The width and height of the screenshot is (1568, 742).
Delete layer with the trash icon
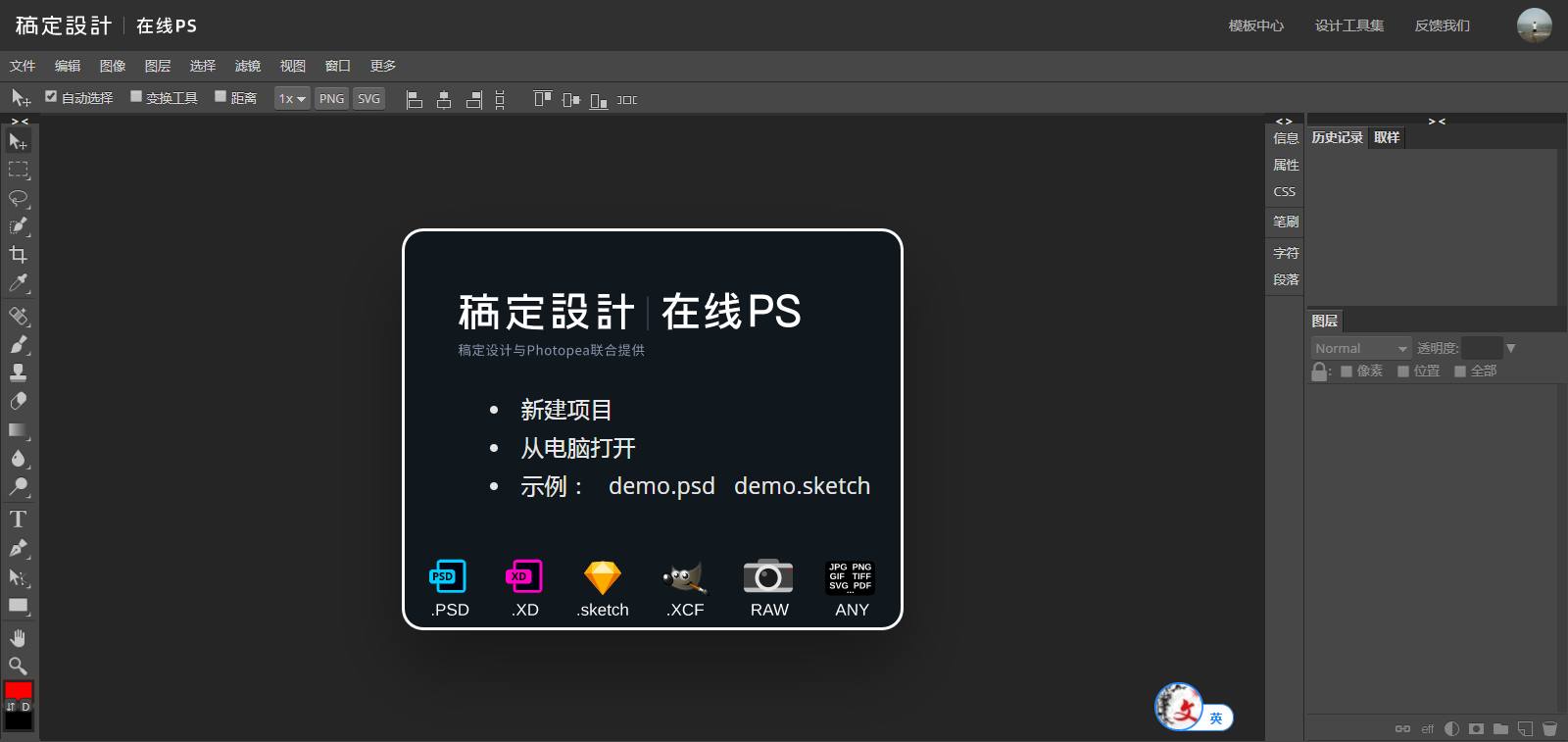pyautogui.click(x=1549, y=728)
